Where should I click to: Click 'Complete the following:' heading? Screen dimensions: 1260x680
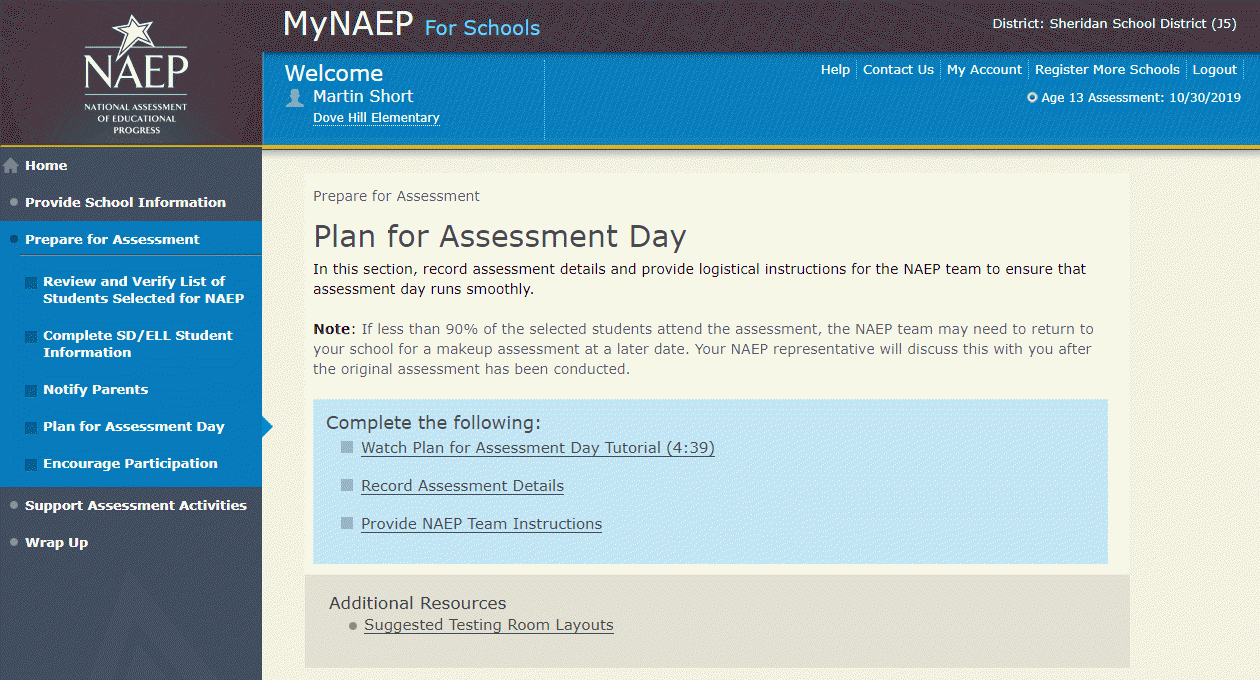click(433, 423)
